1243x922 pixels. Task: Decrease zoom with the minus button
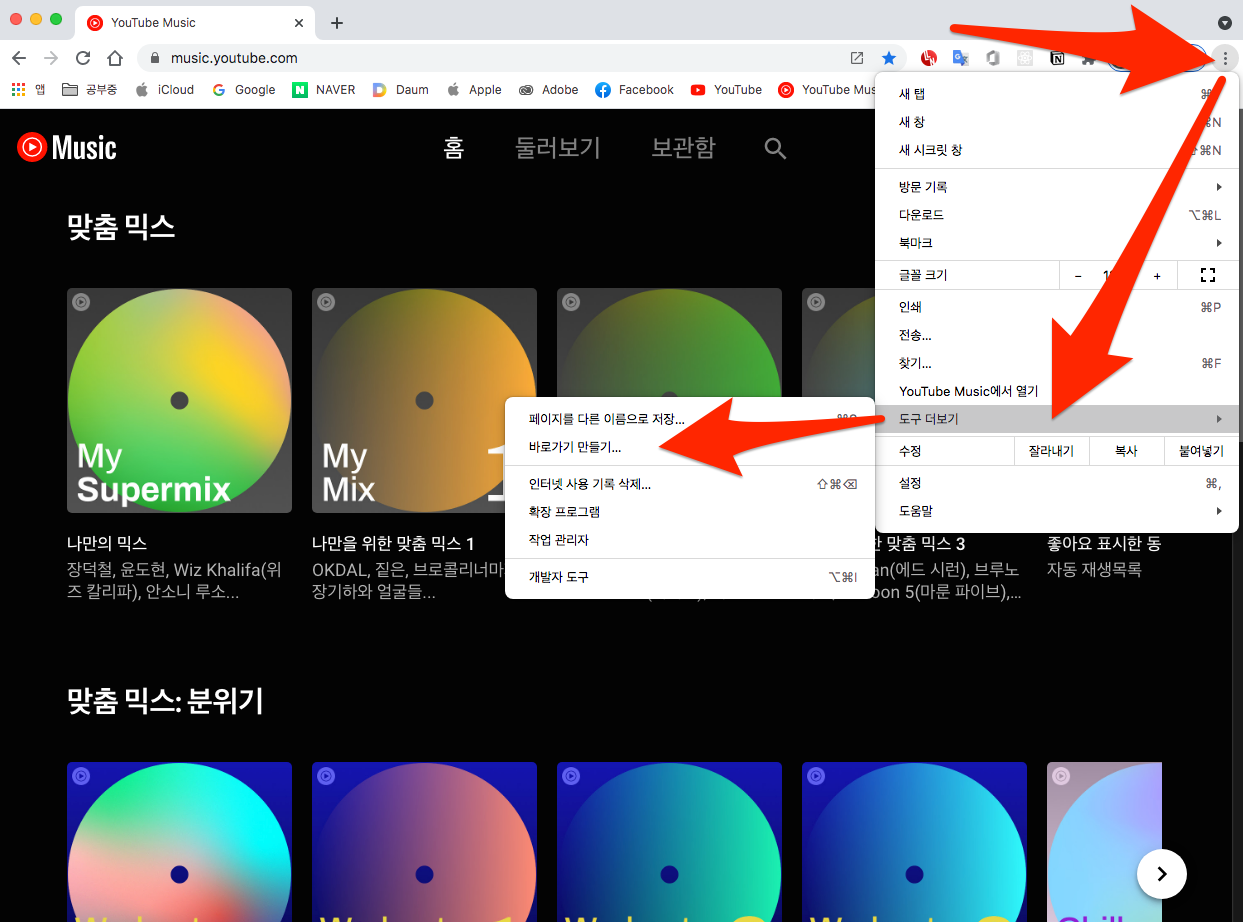coord(1078,275)
